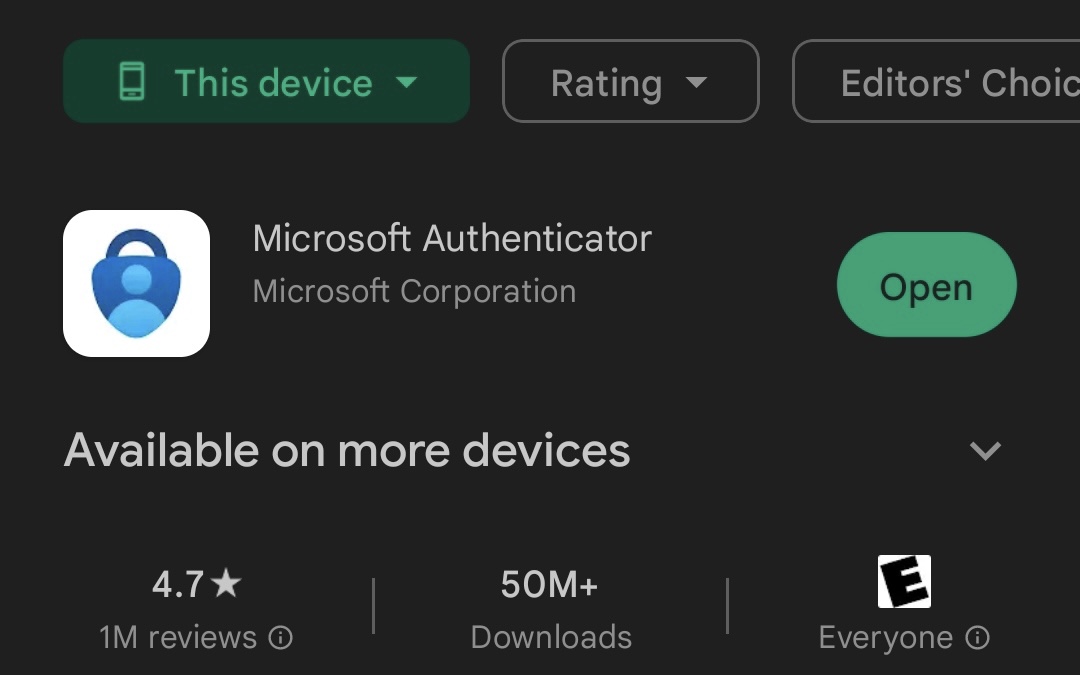The height and width of the screenshot is (675, 1080).
Task: Click the info icon next to 1M reviews
Action: click(x=282, y=637)
